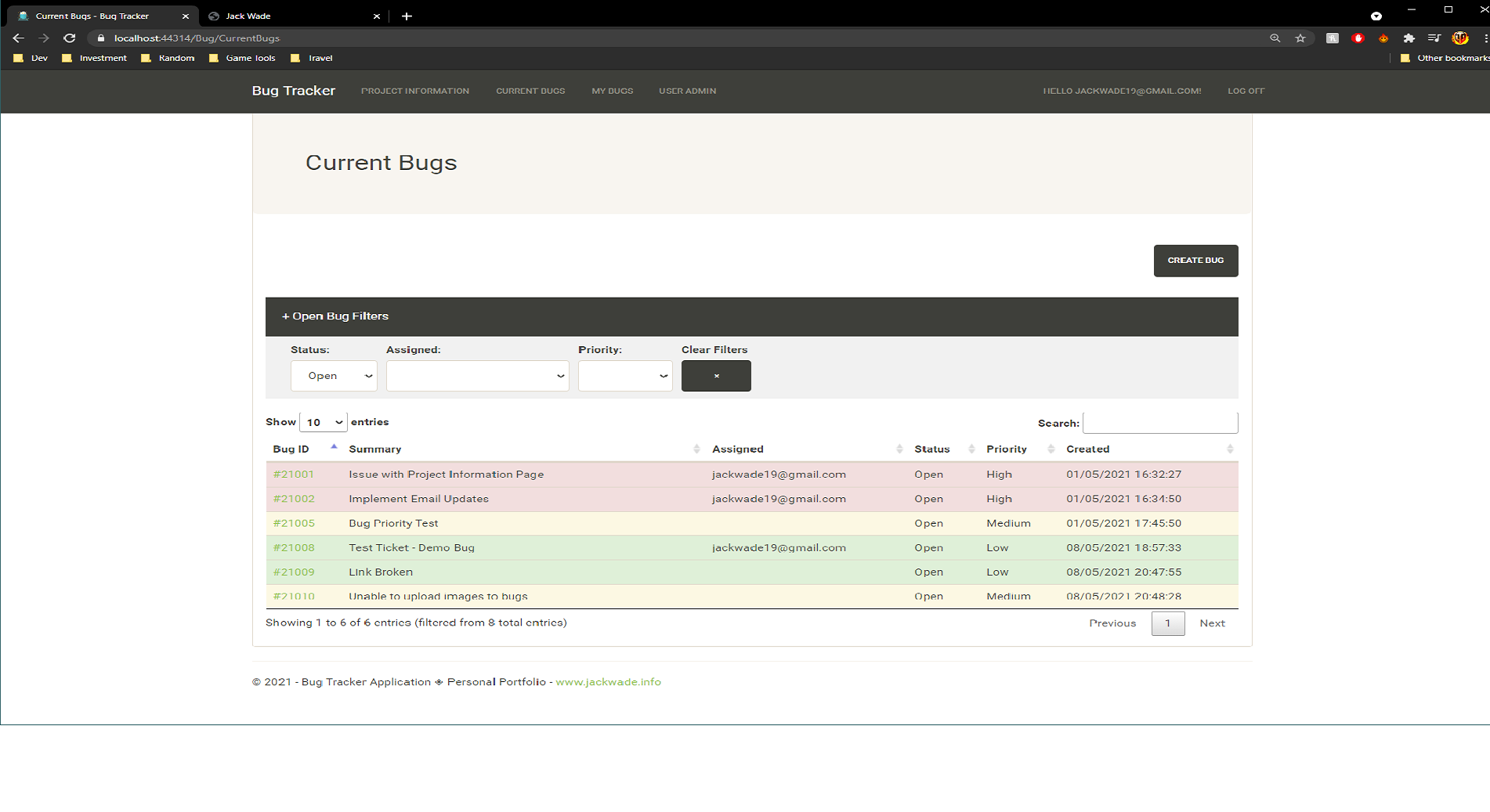Open bug #21001 link
This screenshot has width=1490, height=812.
point(294,475)
